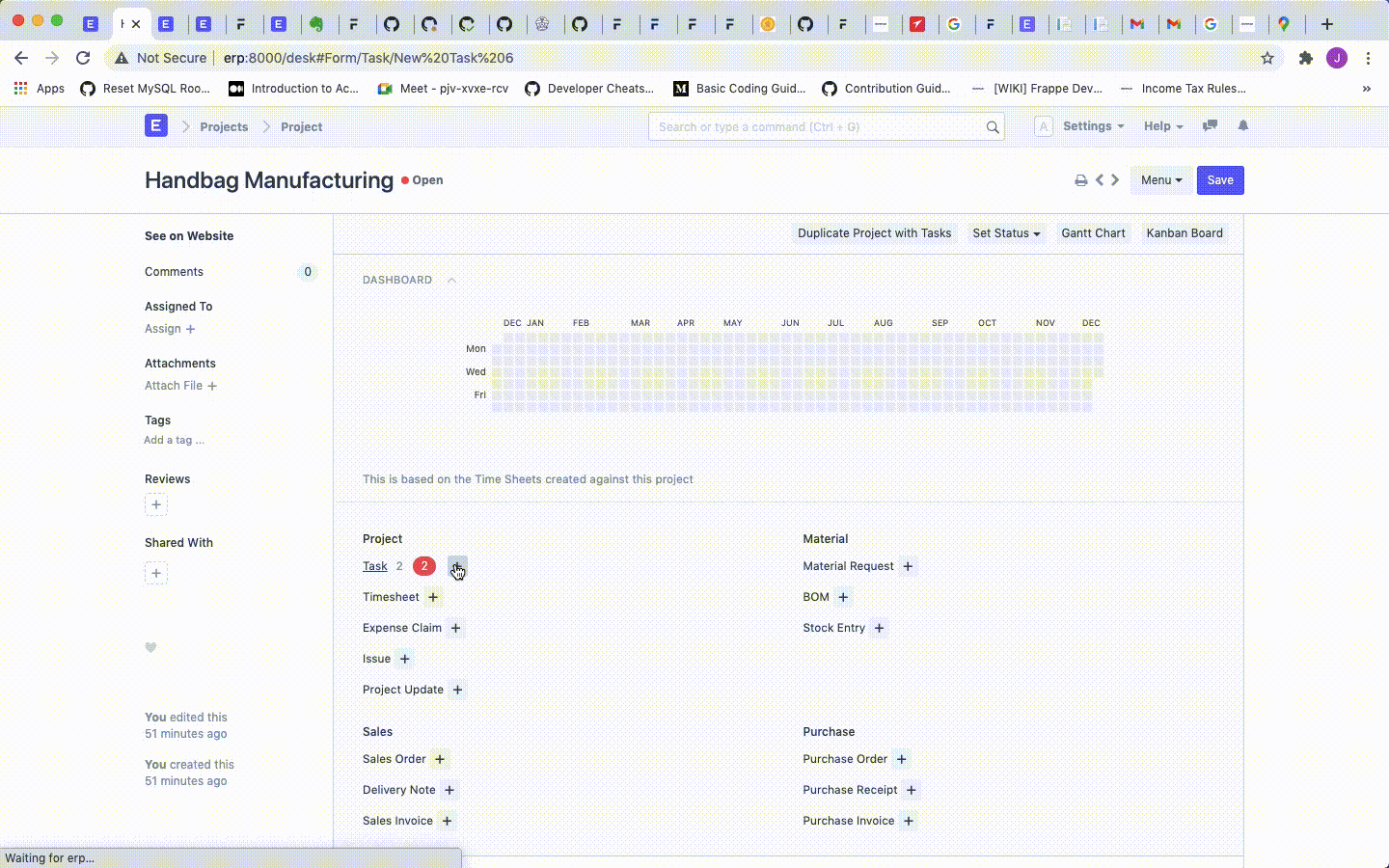Create a Purchase Order with plus icon
This screenshot has height=868, width=1389.
click(x=901, y=759)
